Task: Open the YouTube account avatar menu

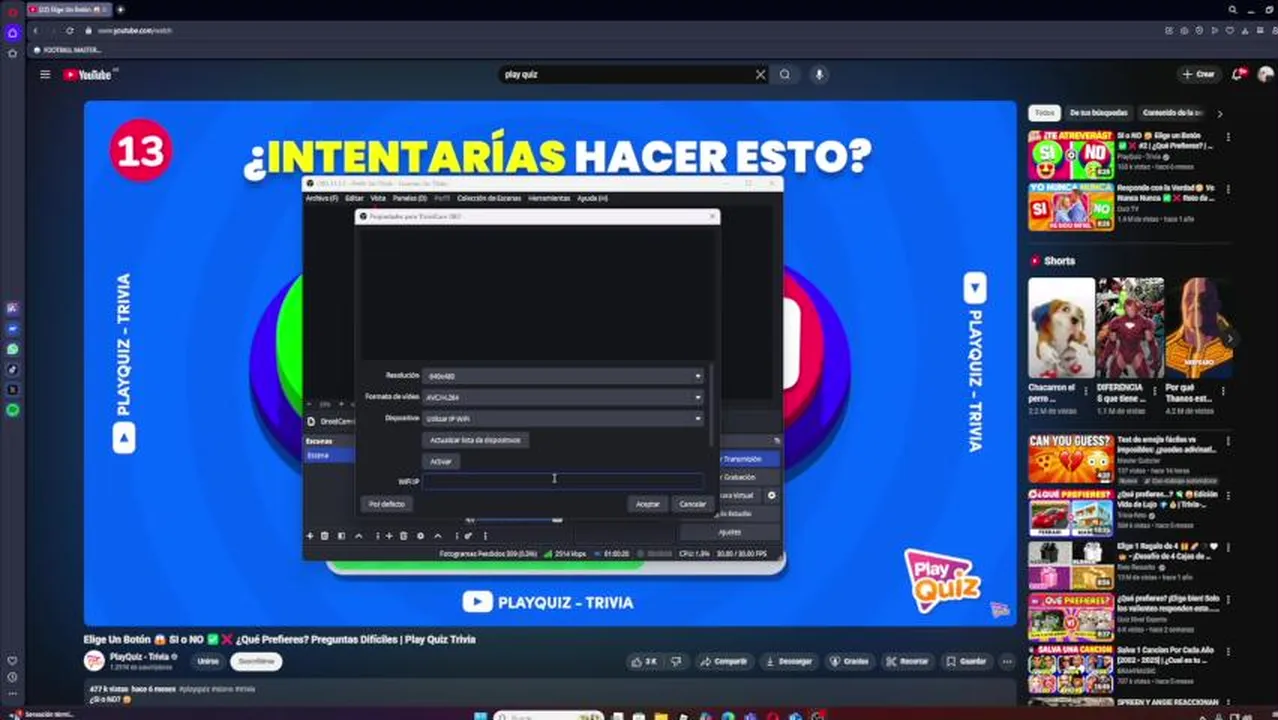Action: (1266, 74)
